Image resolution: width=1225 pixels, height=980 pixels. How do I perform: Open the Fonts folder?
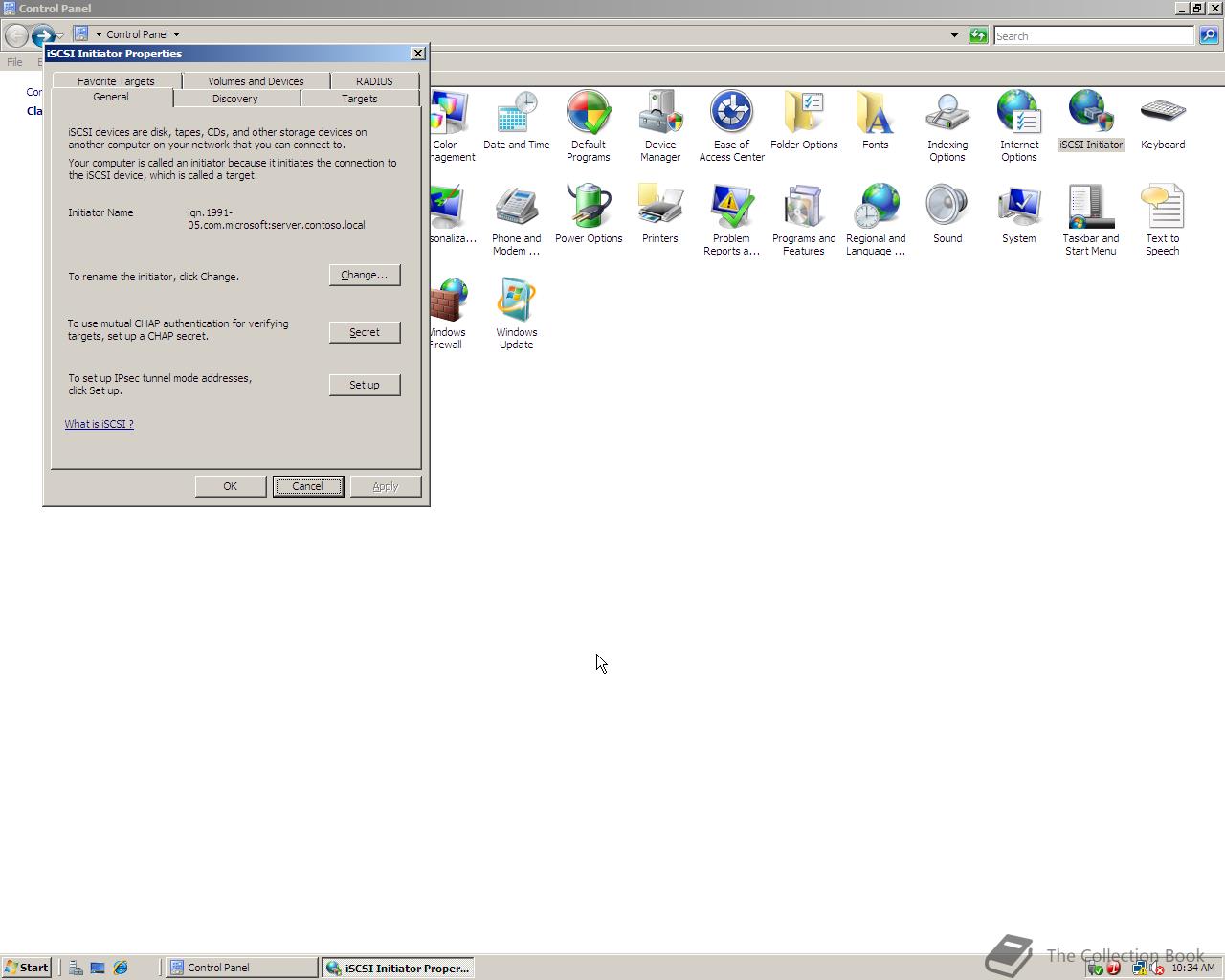coord(875,122)
